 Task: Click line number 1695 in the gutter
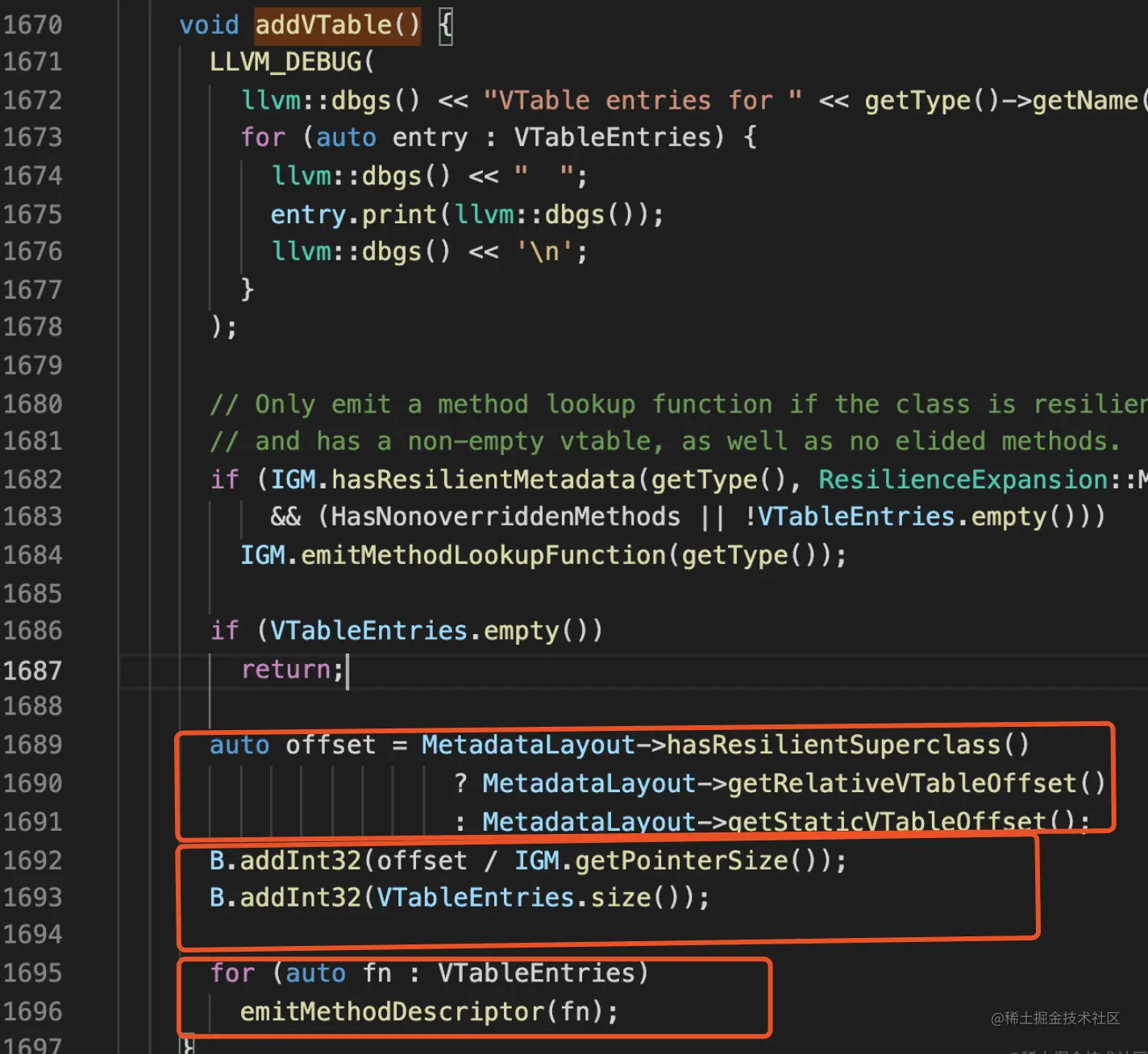(32, 973)
